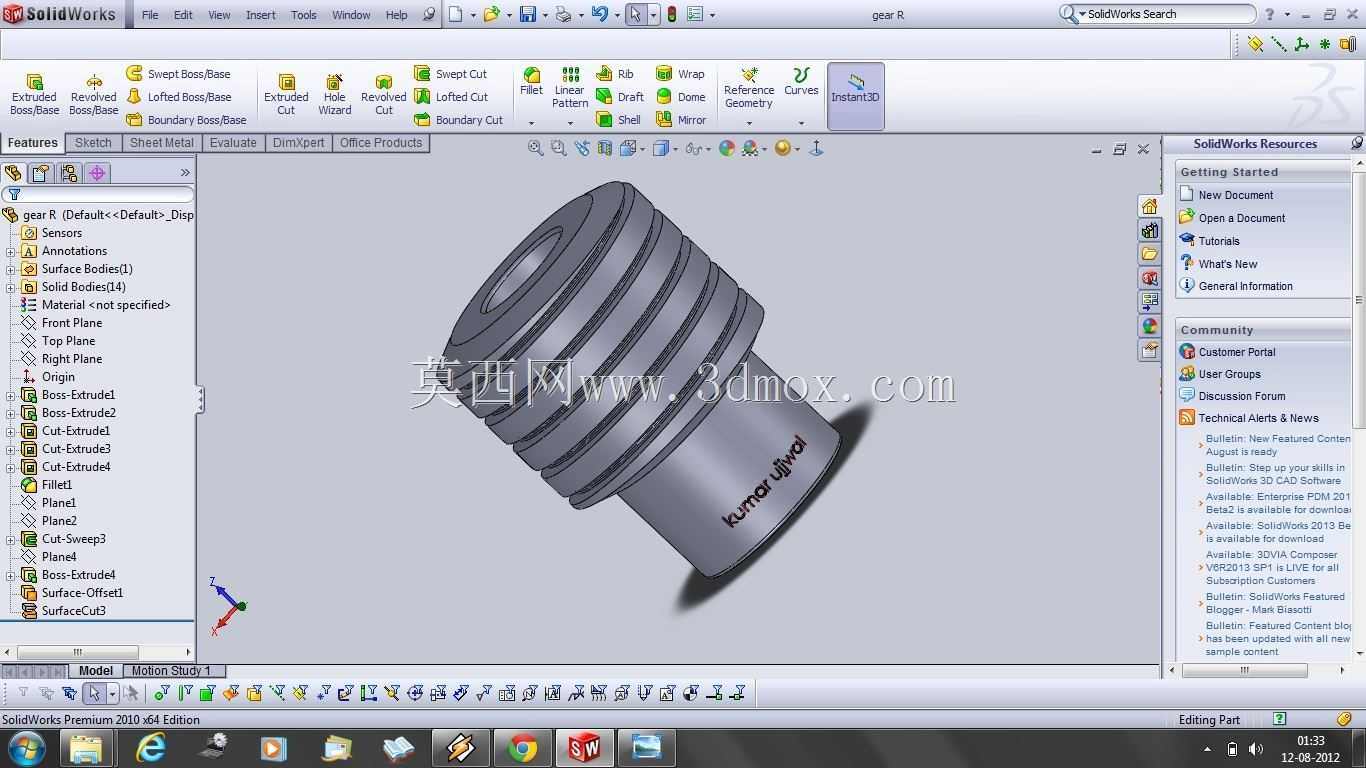The width and height of the screenshot is (1366, 768).
Task: Choose Boundary Boss/Base feature
Action: pos(186,120)
